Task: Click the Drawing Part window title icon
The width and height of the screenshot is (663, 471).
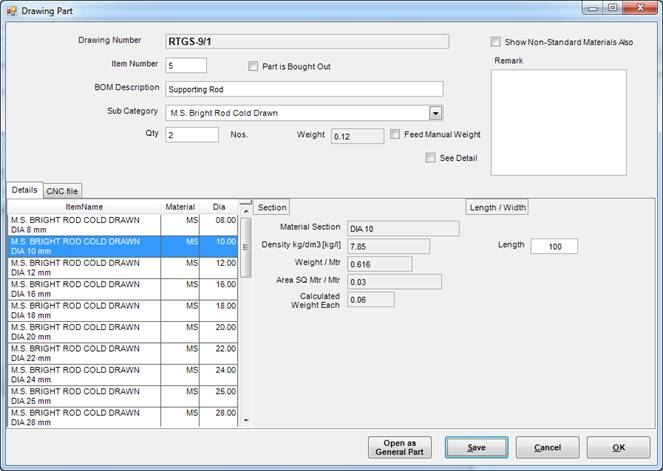Action: 12,9
